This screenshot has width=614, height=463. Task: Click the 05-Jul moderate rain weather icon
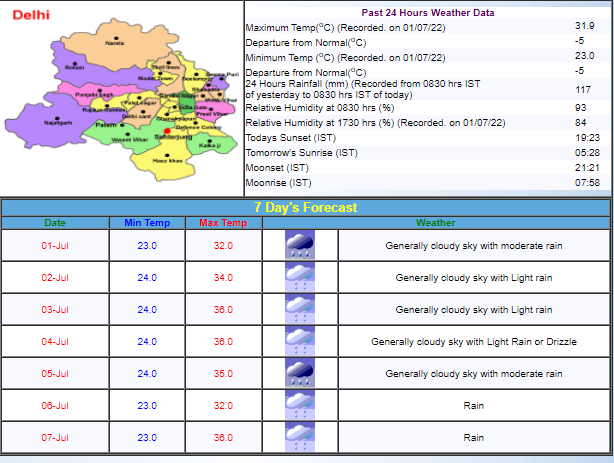coord(300,373)
